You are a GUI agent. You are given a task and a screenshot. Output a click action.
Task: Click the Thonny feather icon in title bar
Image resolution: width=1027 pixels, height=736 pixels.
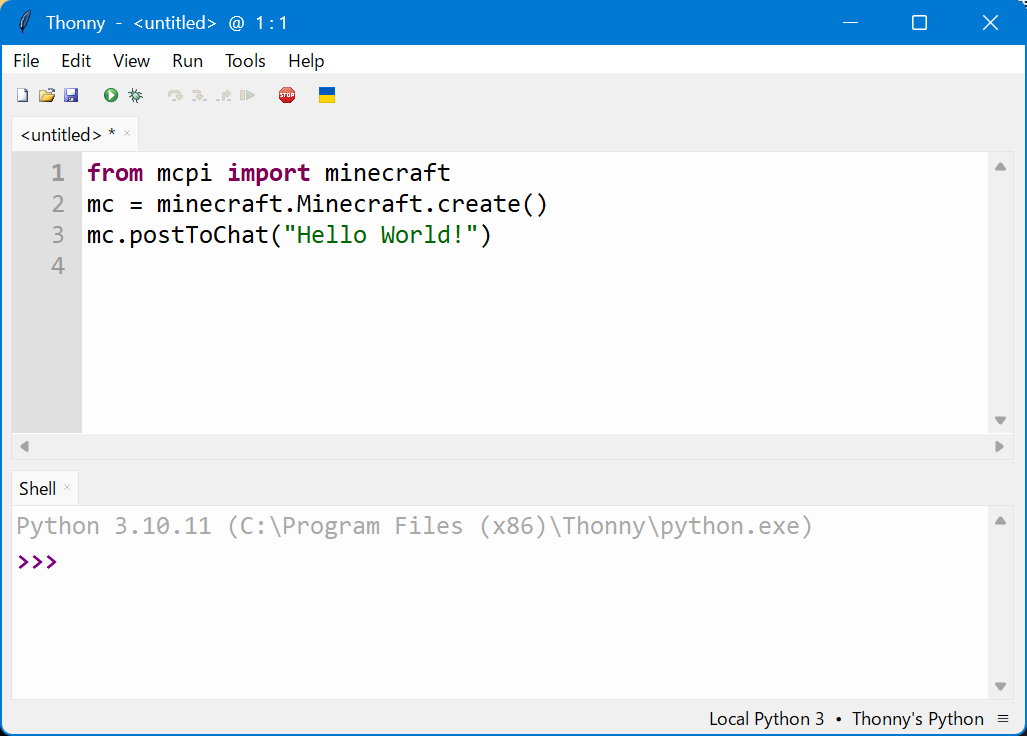point(24,22)
